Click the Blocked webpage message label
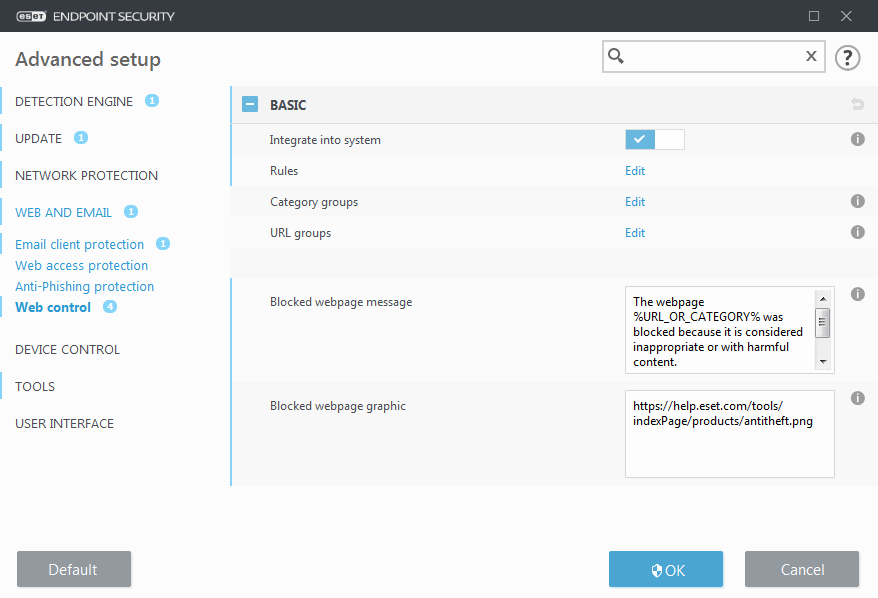 [x=341, y=302]
